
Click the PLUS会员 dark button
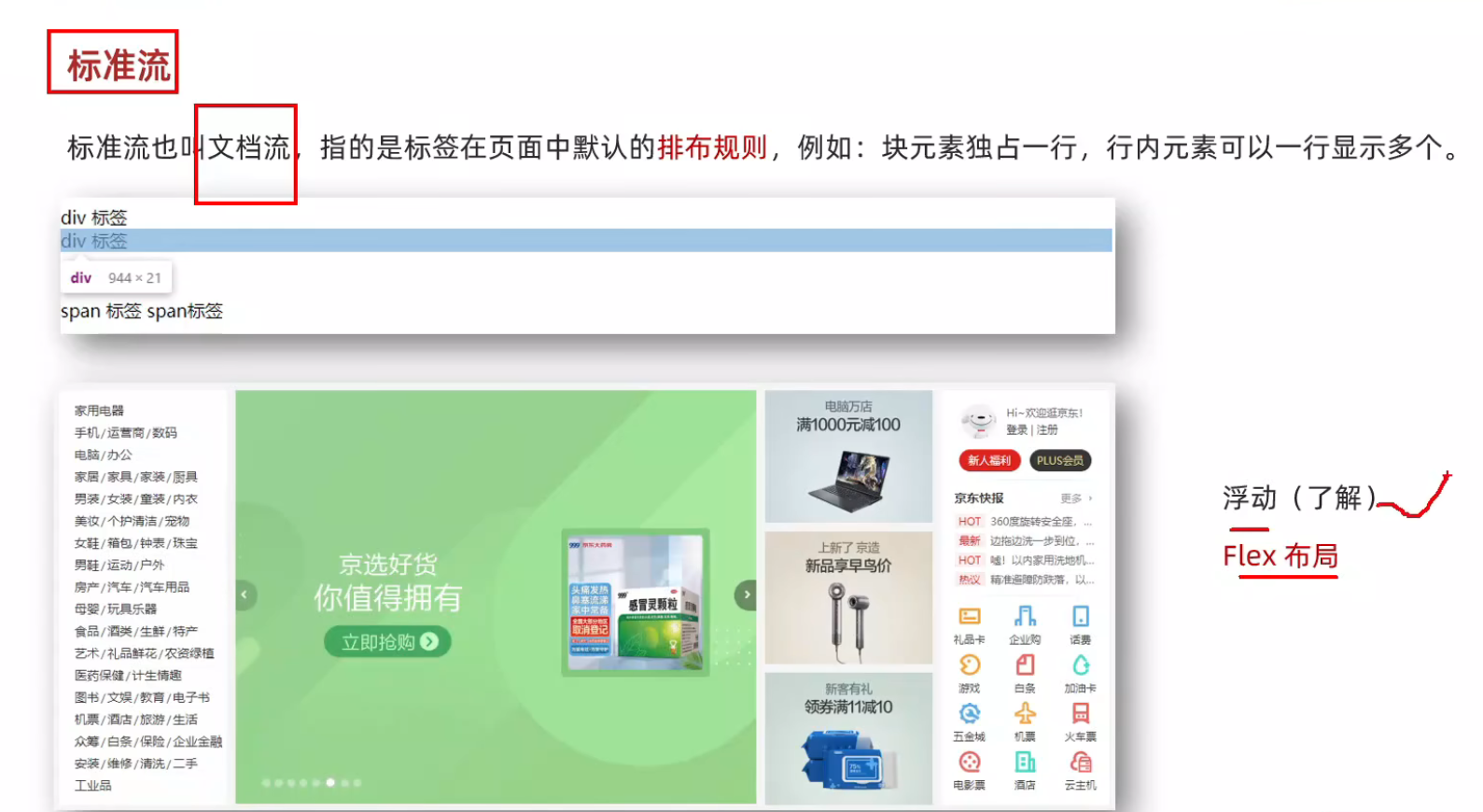[1060, 460]
